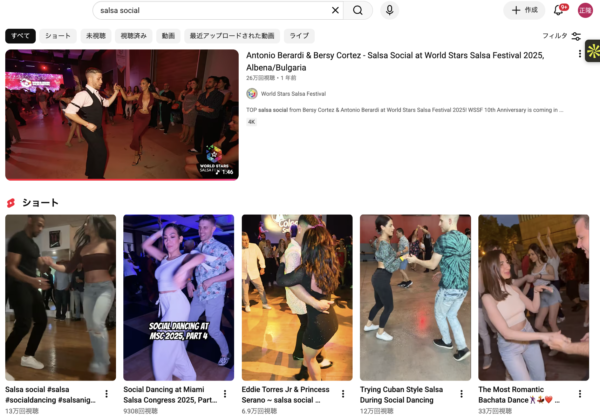Open the Antonio Berardi & Bersy Cortez video title
The width and height of the screenshot is (600, 418).
pyautogui.click(x=395, y=61)
